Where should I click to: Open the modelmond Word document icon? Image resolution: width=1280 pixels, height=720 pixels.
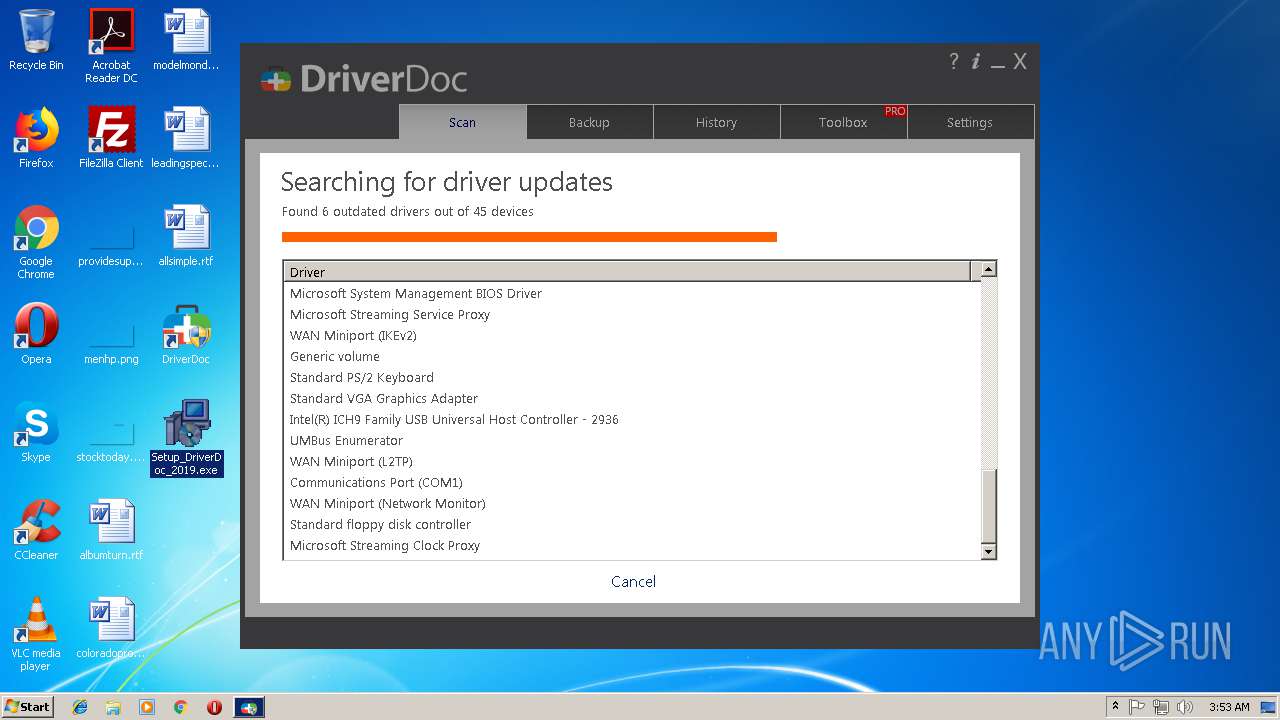coord(186,40)
